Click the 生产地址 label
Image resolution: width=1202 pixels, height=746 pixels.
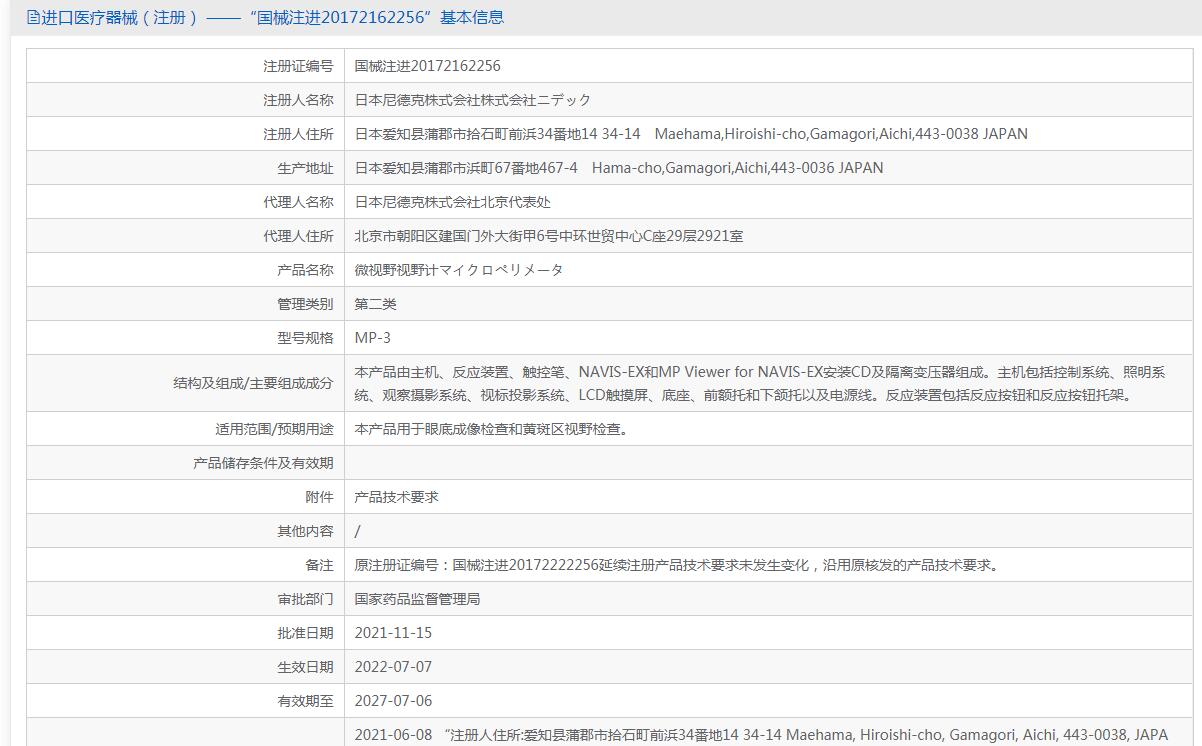[305, 168]
